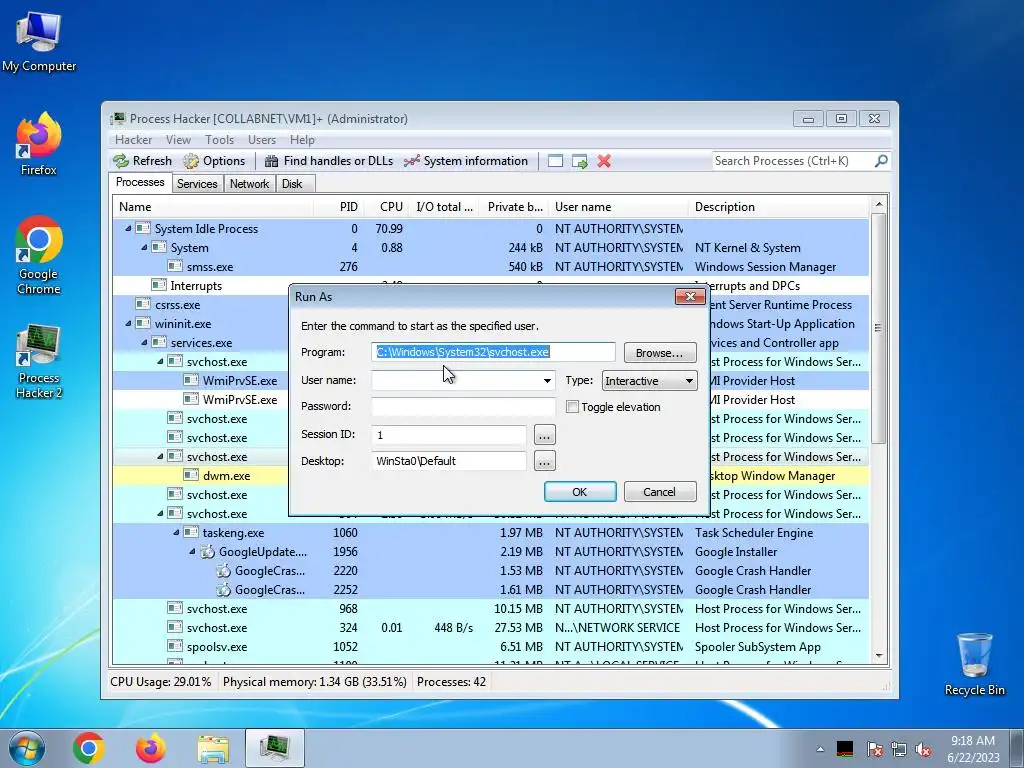Click the Program path field
The width and height of the screenshot is (1024, 768).
click(x=494, y=352)
